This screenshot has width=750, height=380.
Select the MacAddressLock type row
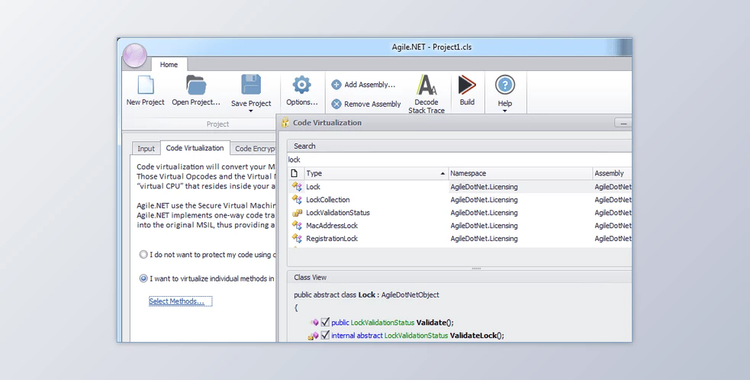459,225
